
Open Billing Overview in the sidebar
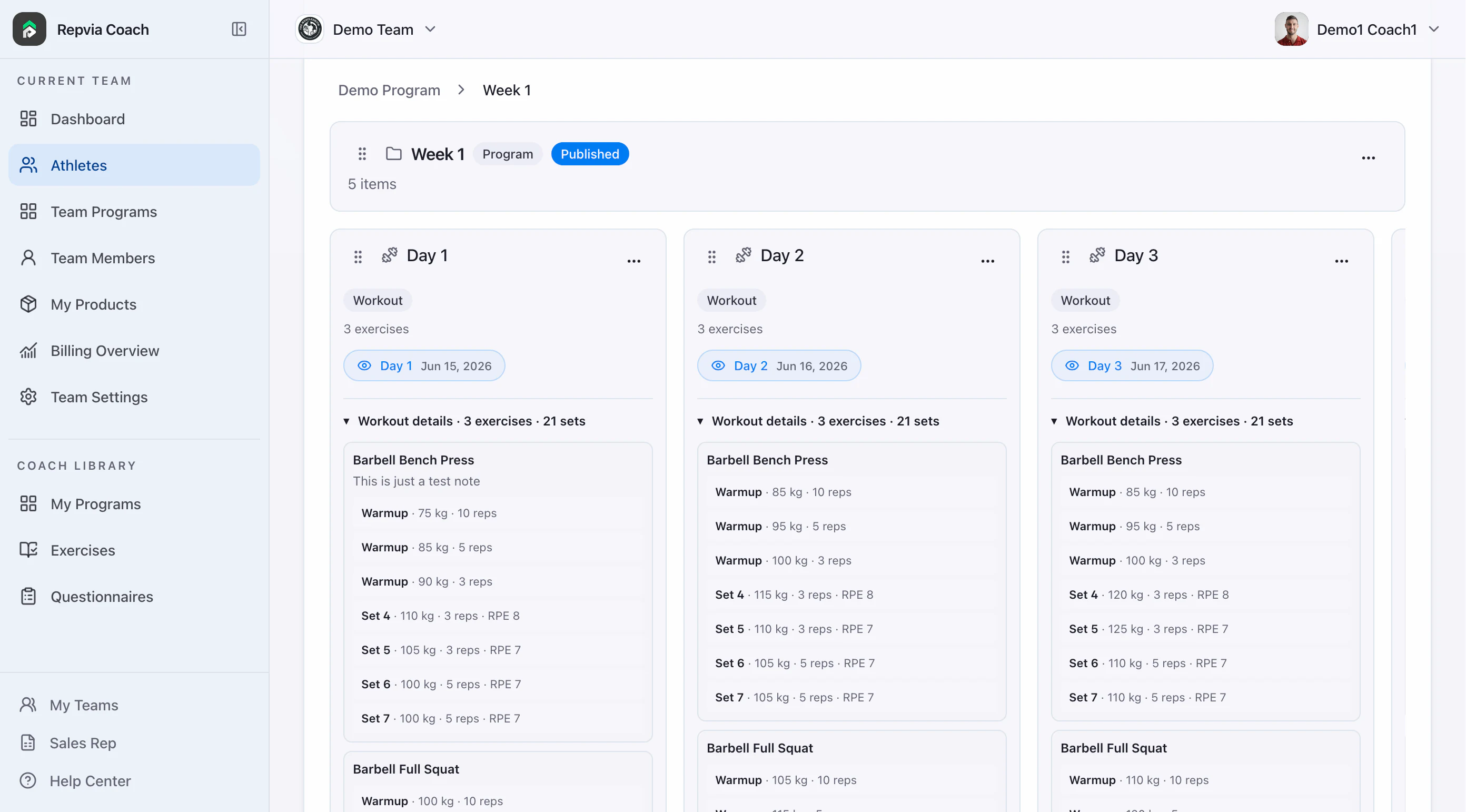tap(134, 351)
